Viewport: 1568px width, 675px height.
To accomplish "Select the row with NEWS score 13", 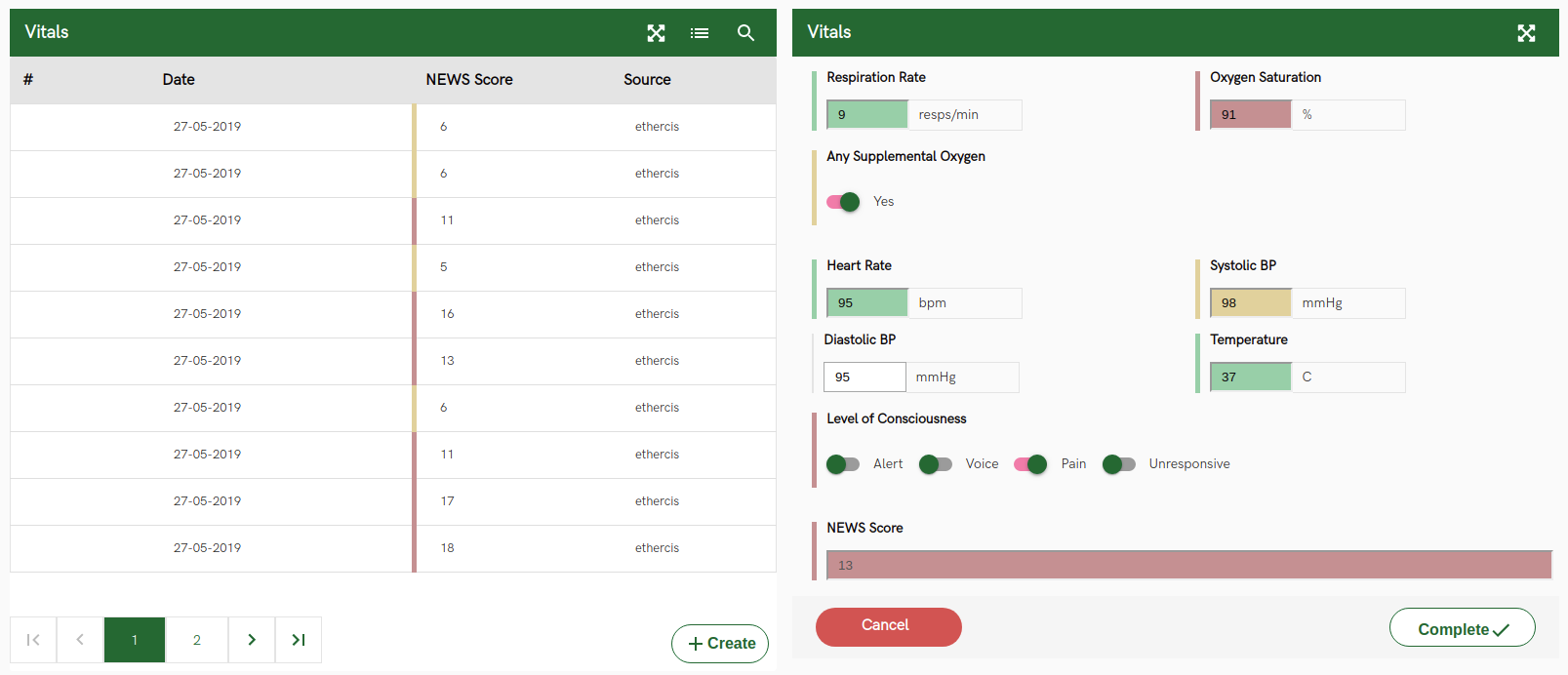I will (x=393, y=361).
